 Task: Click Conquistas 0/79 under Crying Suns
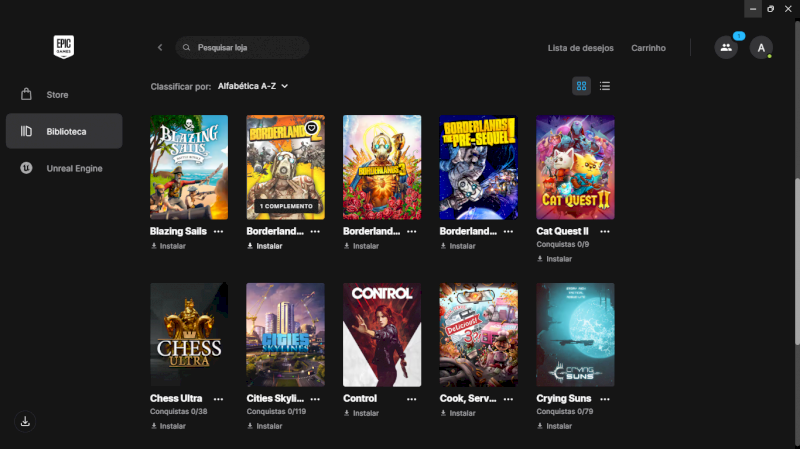tap(565, 411)
